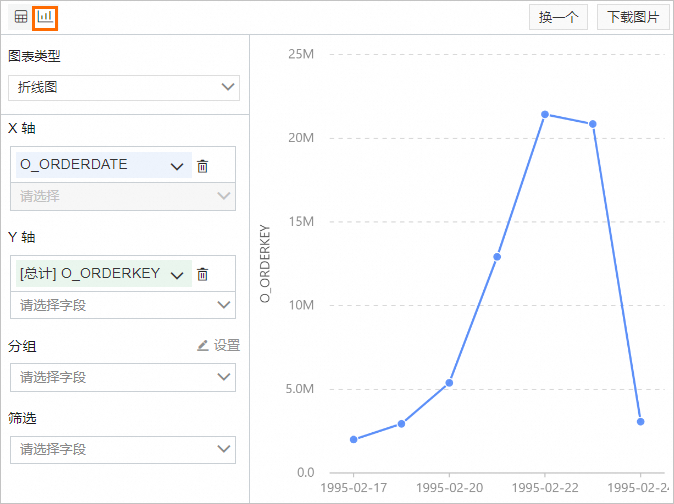Expand the O_ORDERKEY aggregate dropdown
Screen dimensions: 674x504
[177, 274]
